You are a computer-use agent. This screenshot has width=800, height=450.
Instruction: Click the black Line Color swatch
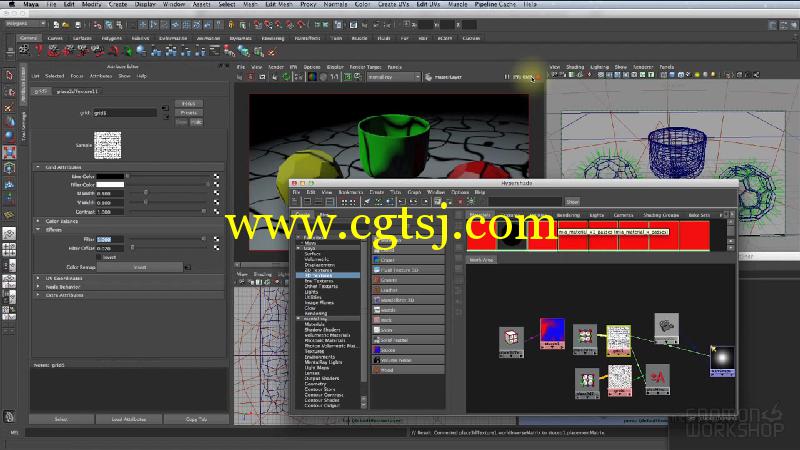(110, 176)
